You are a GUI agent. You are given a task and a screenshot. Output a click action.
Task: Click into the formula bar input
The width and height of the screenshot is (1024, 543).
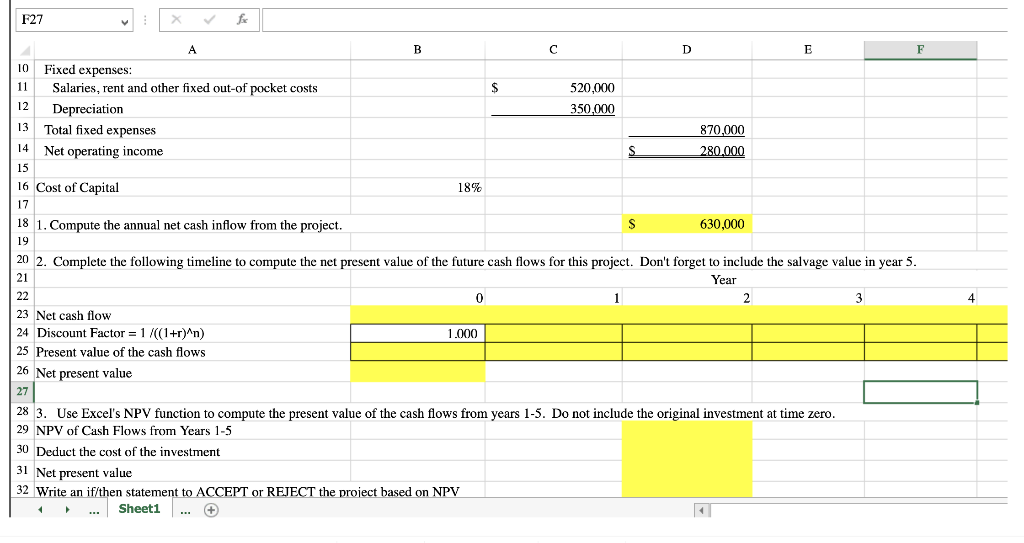(635, 20)
